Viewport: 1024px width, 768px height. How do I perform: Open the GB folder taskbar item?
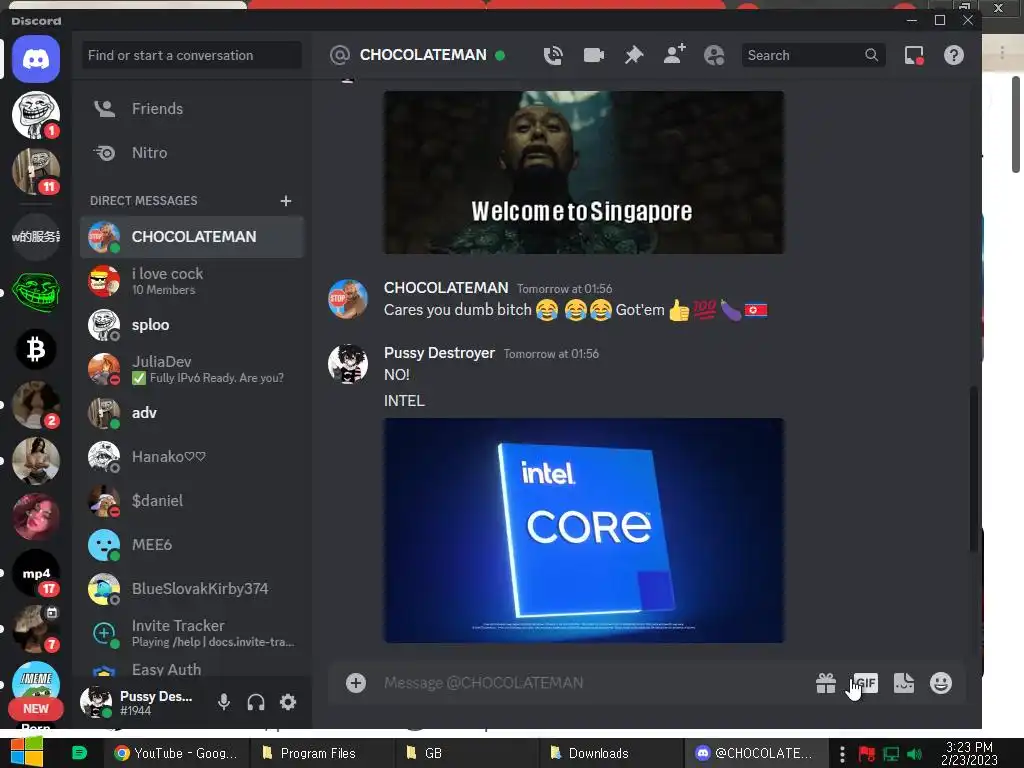click(466, 753)
